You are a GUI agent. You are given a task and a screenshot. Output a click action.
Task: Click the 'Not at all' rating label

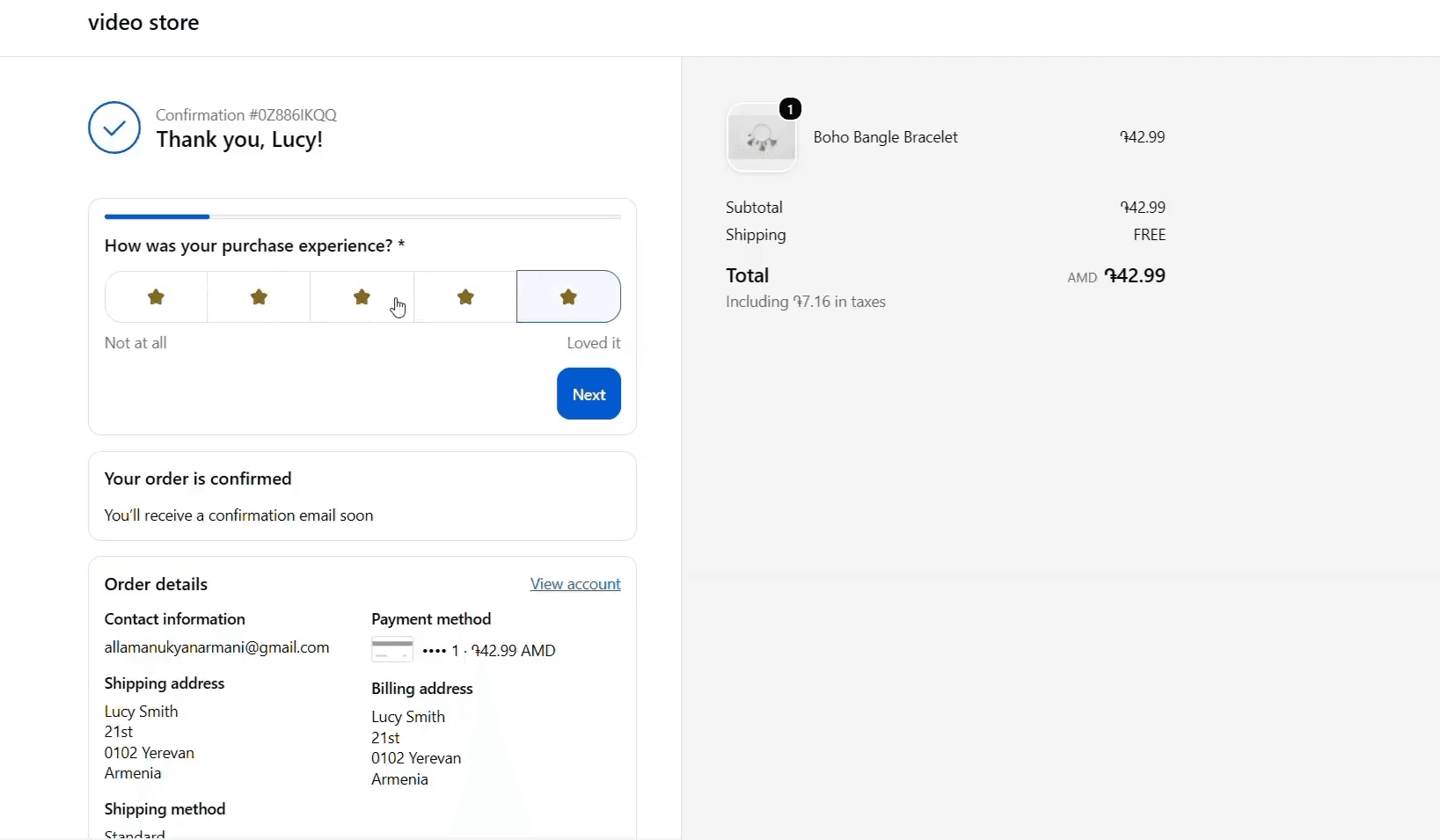tap(135, 343)
